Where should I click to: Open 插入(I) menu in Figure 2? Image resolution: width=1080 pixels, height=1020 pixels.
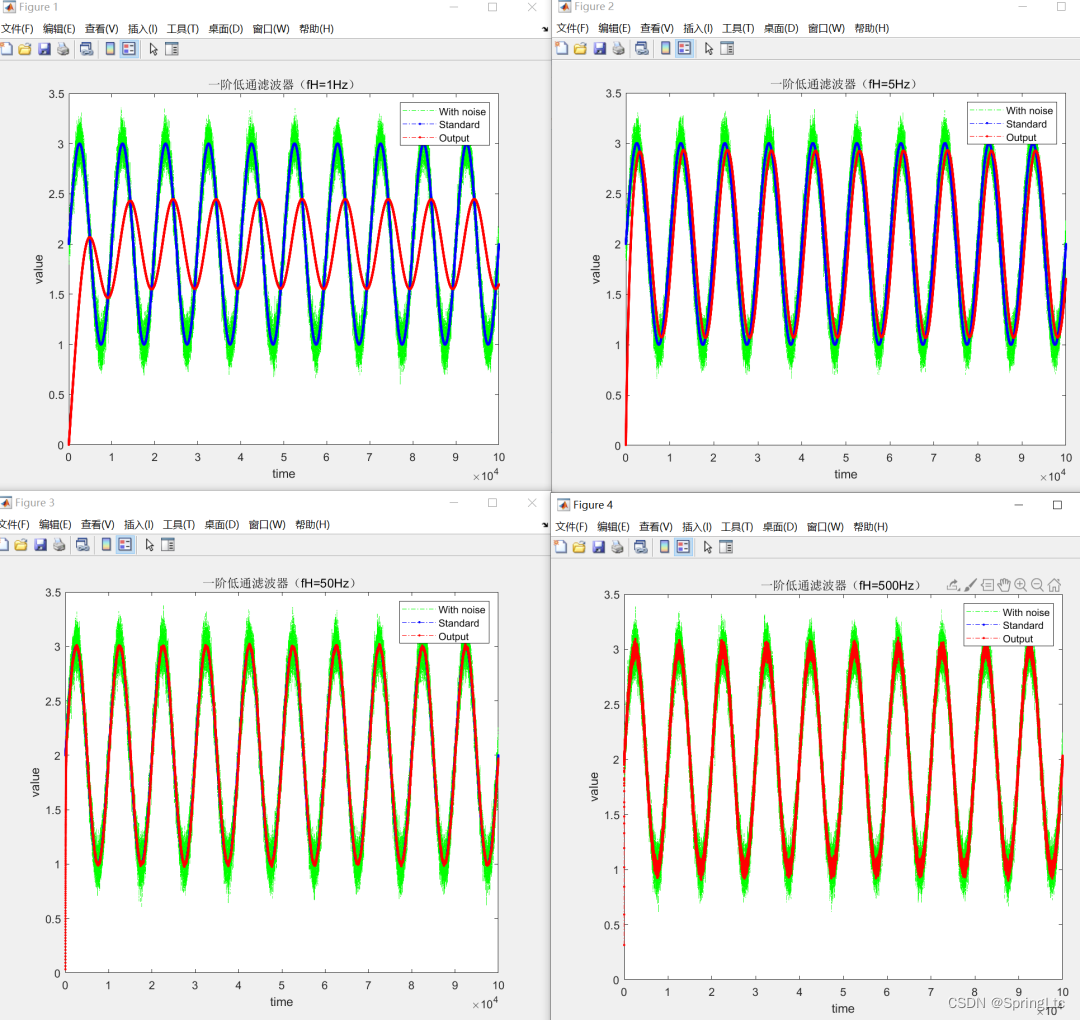tap(698, 28)
